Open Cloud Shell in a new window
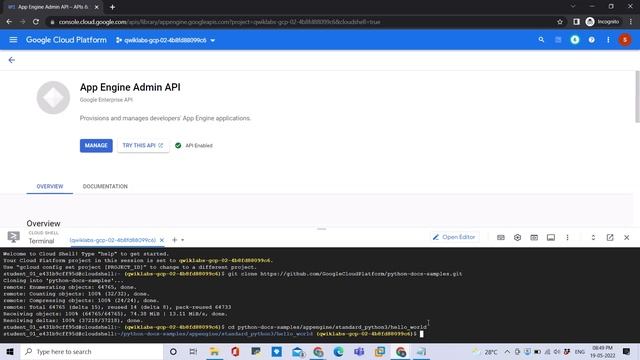Viewport: 640px width, 360px height. tap(610, 238)
